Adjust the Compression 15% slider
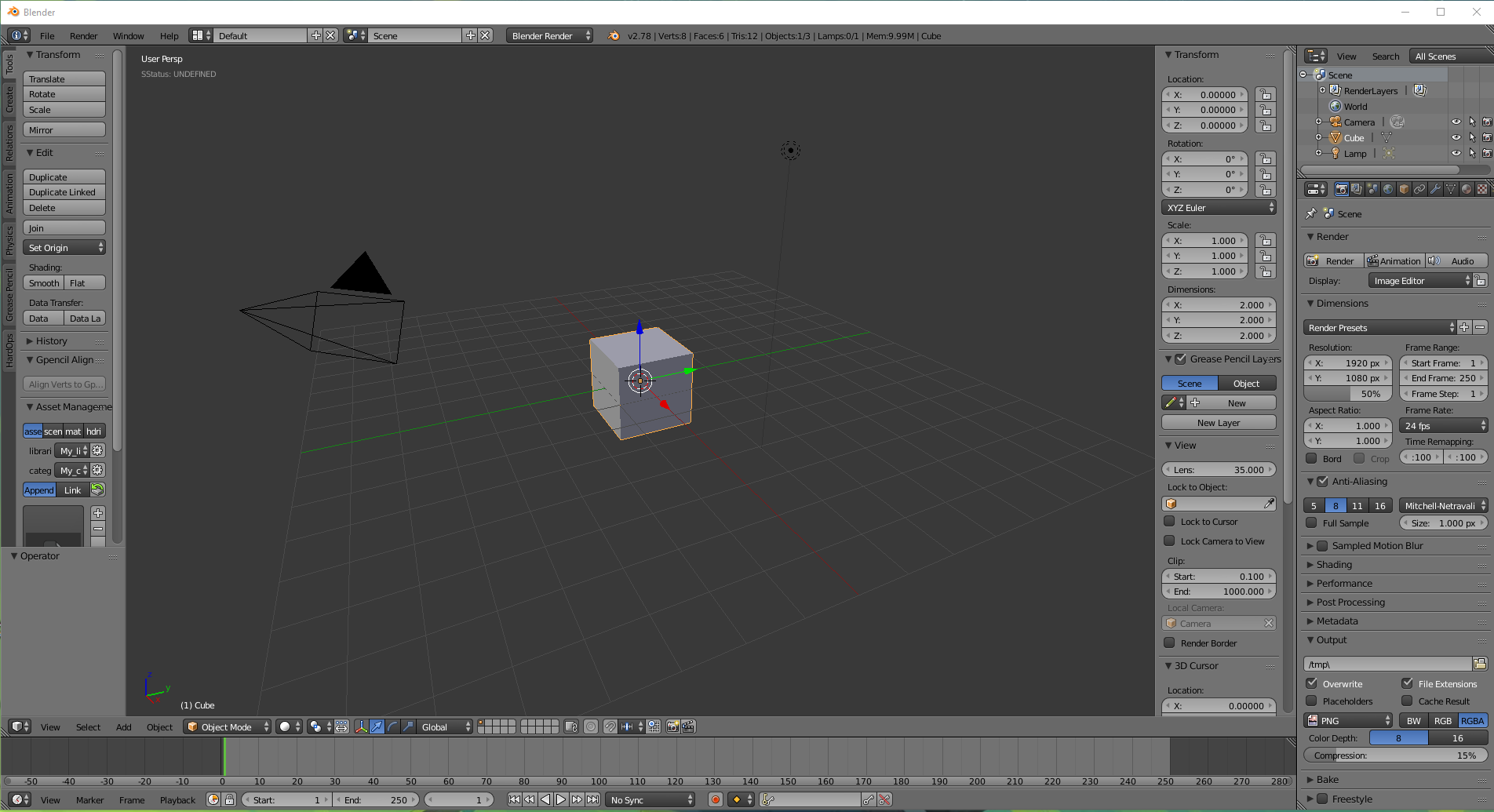Screen dimensions: 1494x812 coord(1396,755)
